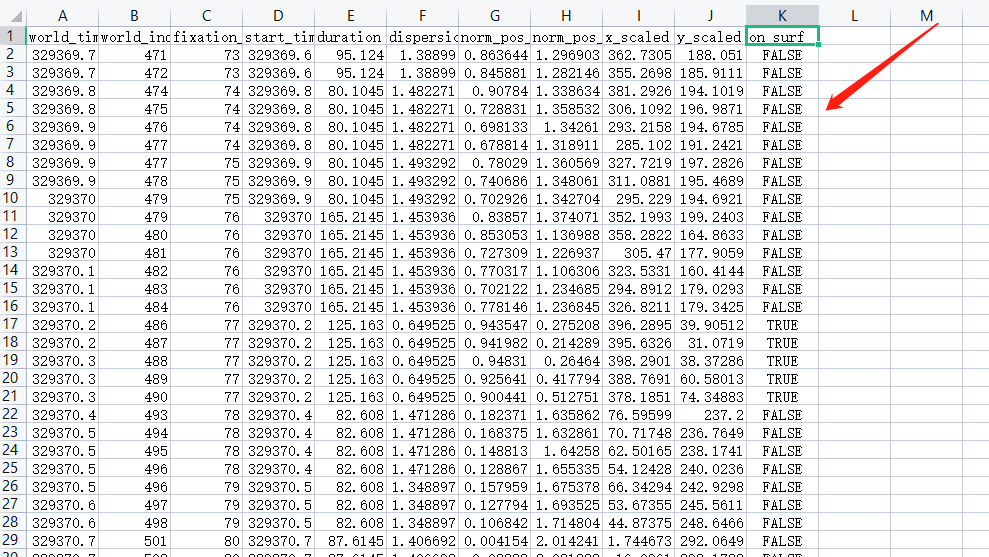Select column C header
This screenshot has width=989, height=557.
[x=206, y=15]
